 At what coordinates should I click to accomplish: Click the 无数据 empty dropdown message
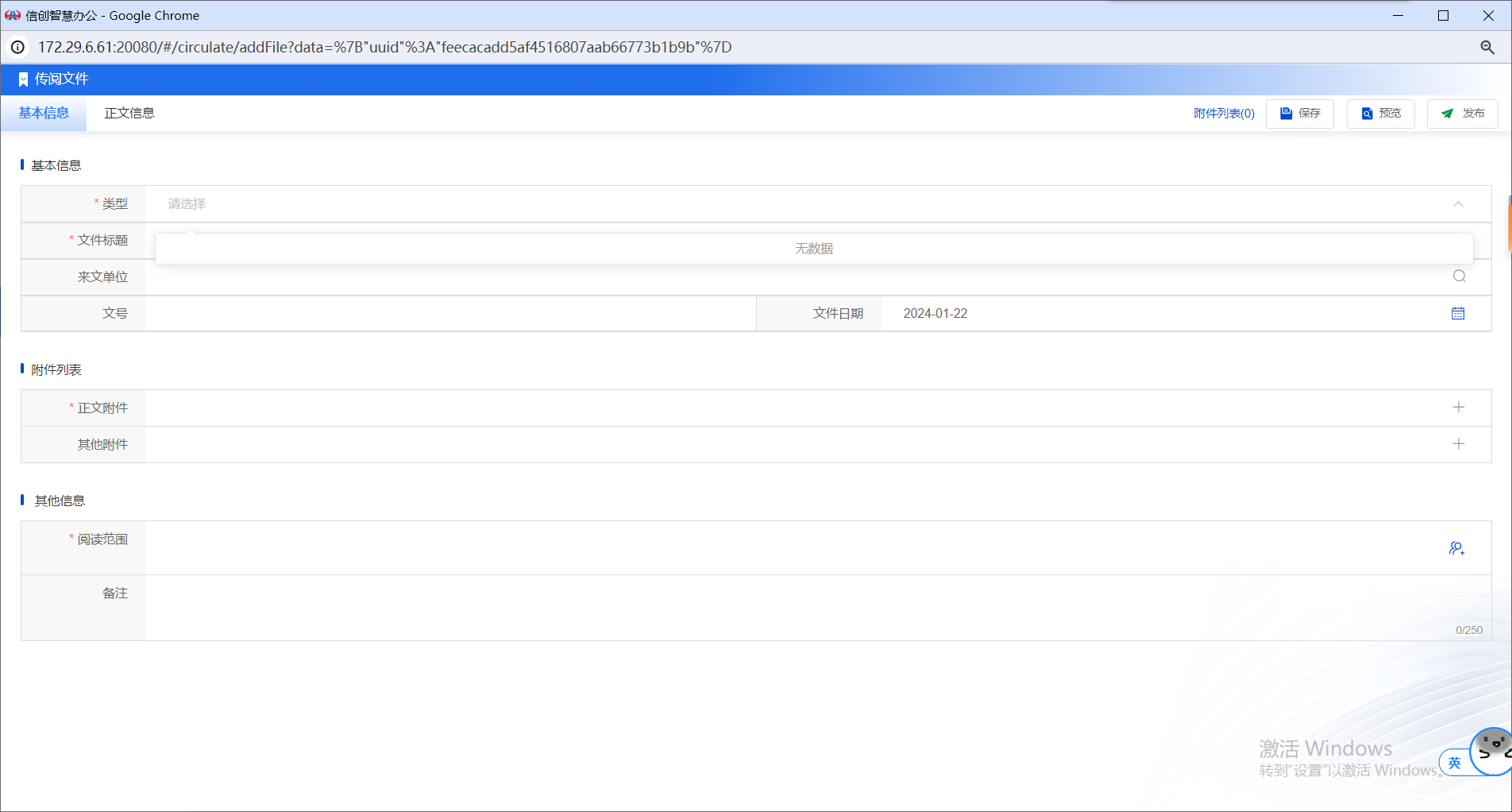pyautogui.click(x=814, y=249)
